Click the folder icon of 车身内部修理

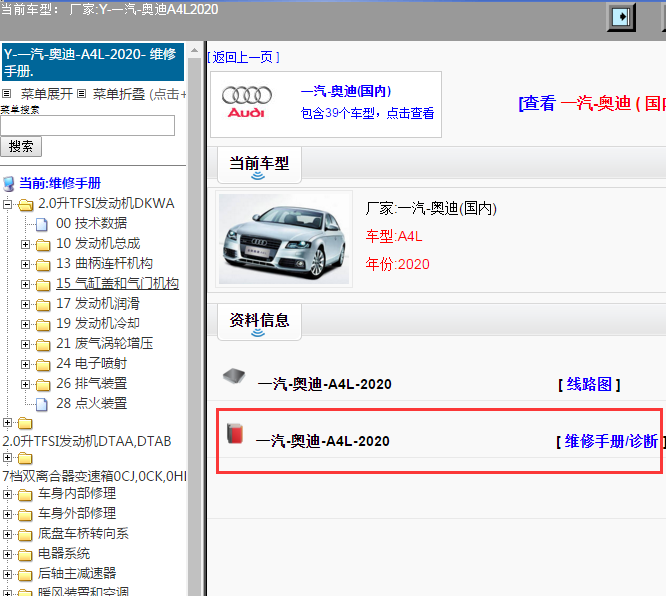coord(25,495)
